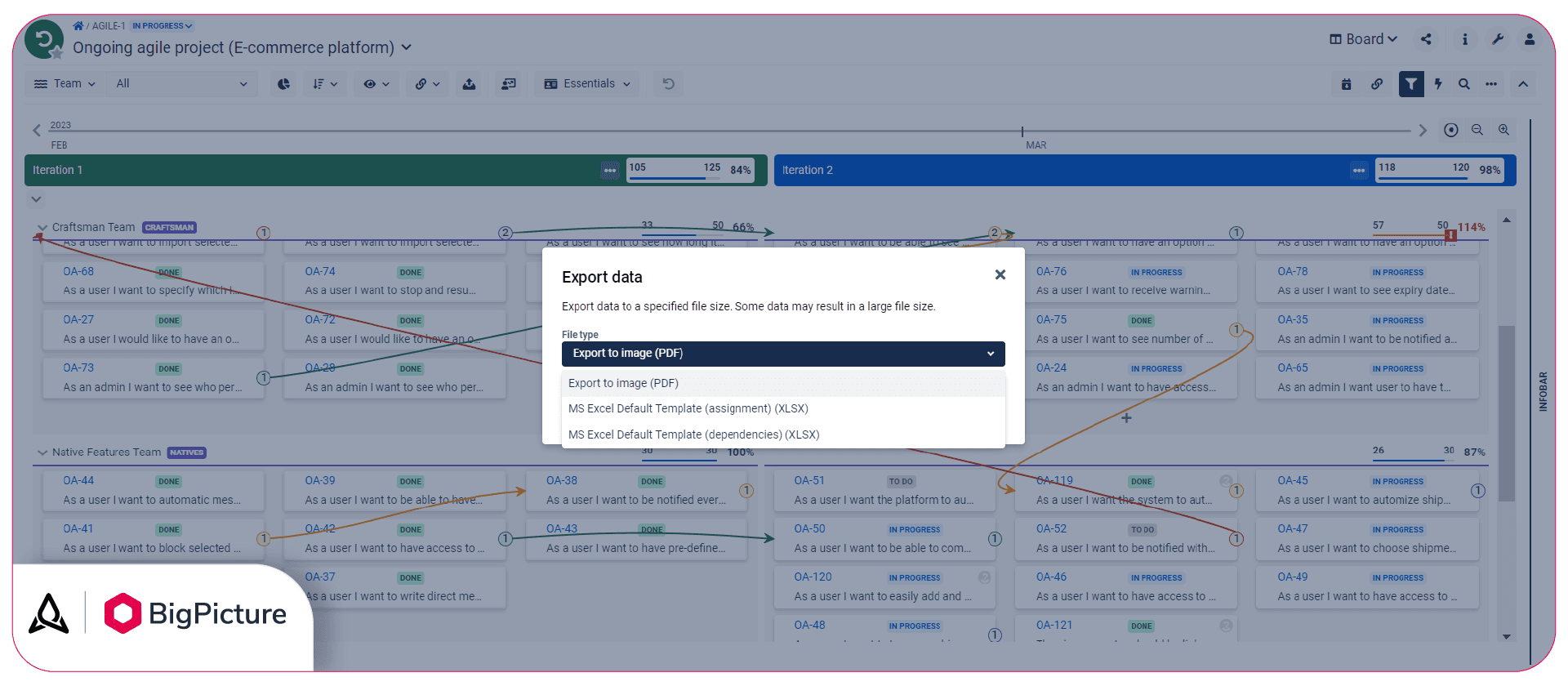Screen dimensions: 1568x686
Task: Click the MAR timeline marker
Action: [1036, 145]
